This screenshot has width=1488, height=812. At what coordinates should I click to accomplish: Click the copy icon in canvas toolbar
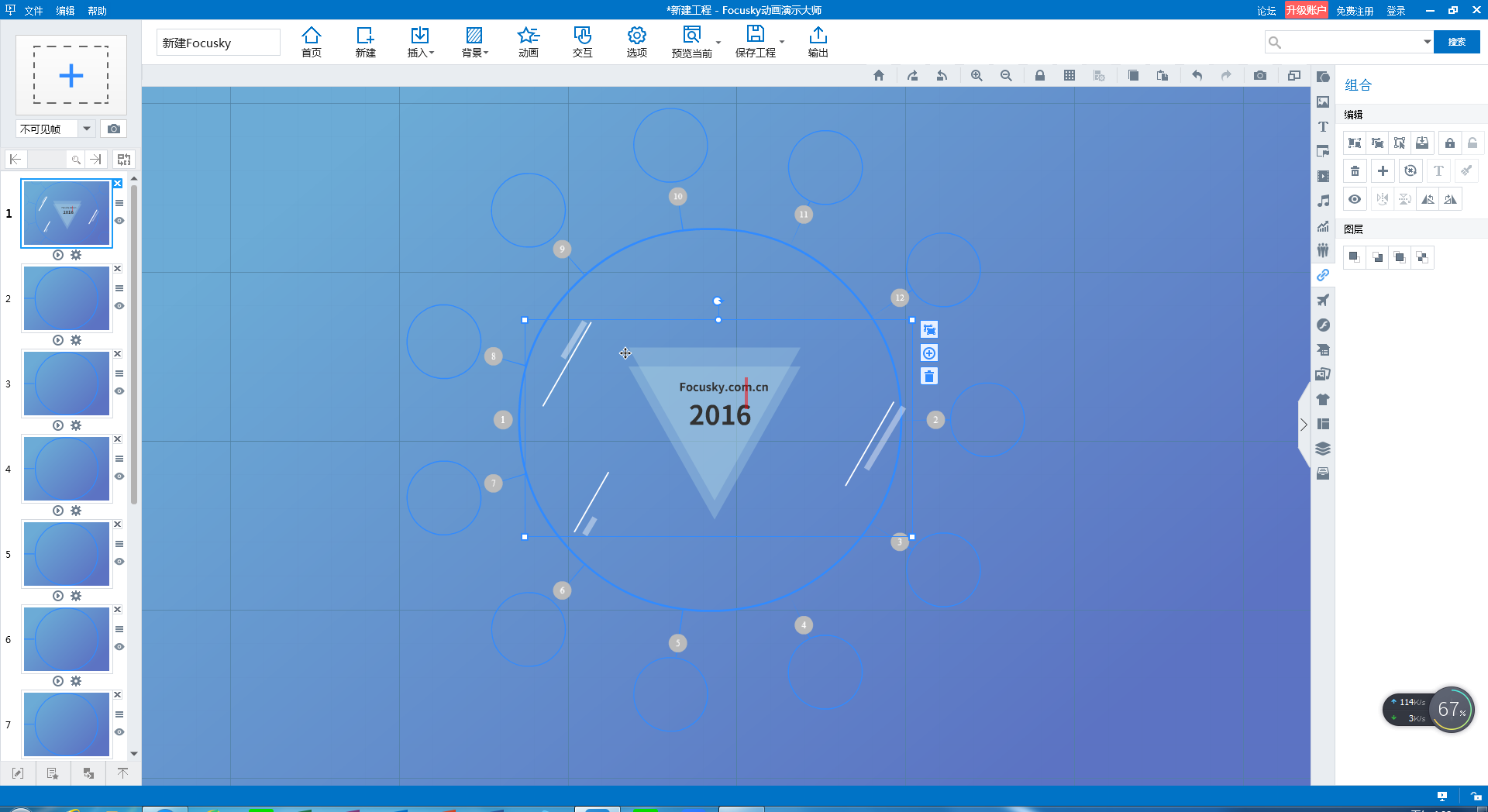pos(1133,75)
